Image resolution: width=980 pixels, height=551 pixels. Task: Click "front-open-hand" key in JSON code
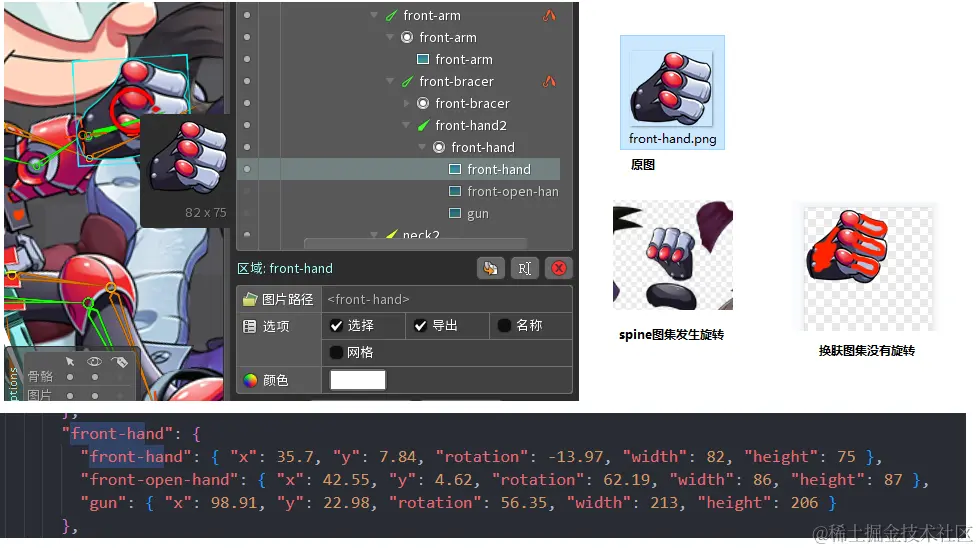[159, 480]
